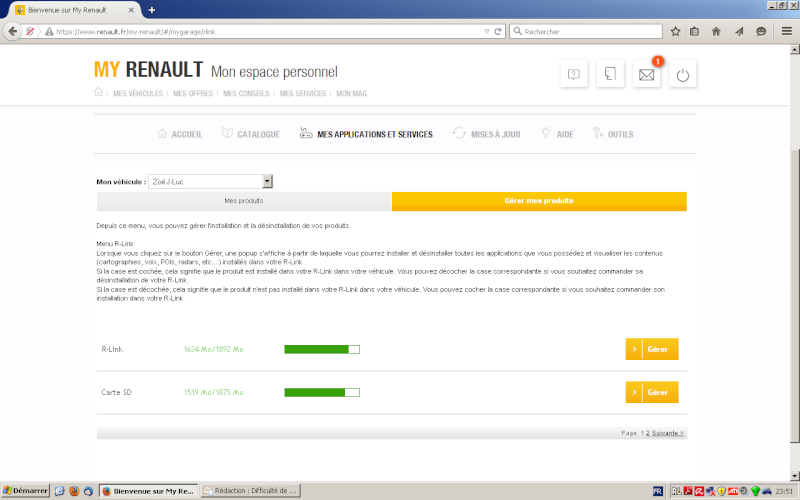The height and width of the screenshot is (500, 800).
Task: Click the yellow shield icon in system tray
Action: click(x=721, y=491)
